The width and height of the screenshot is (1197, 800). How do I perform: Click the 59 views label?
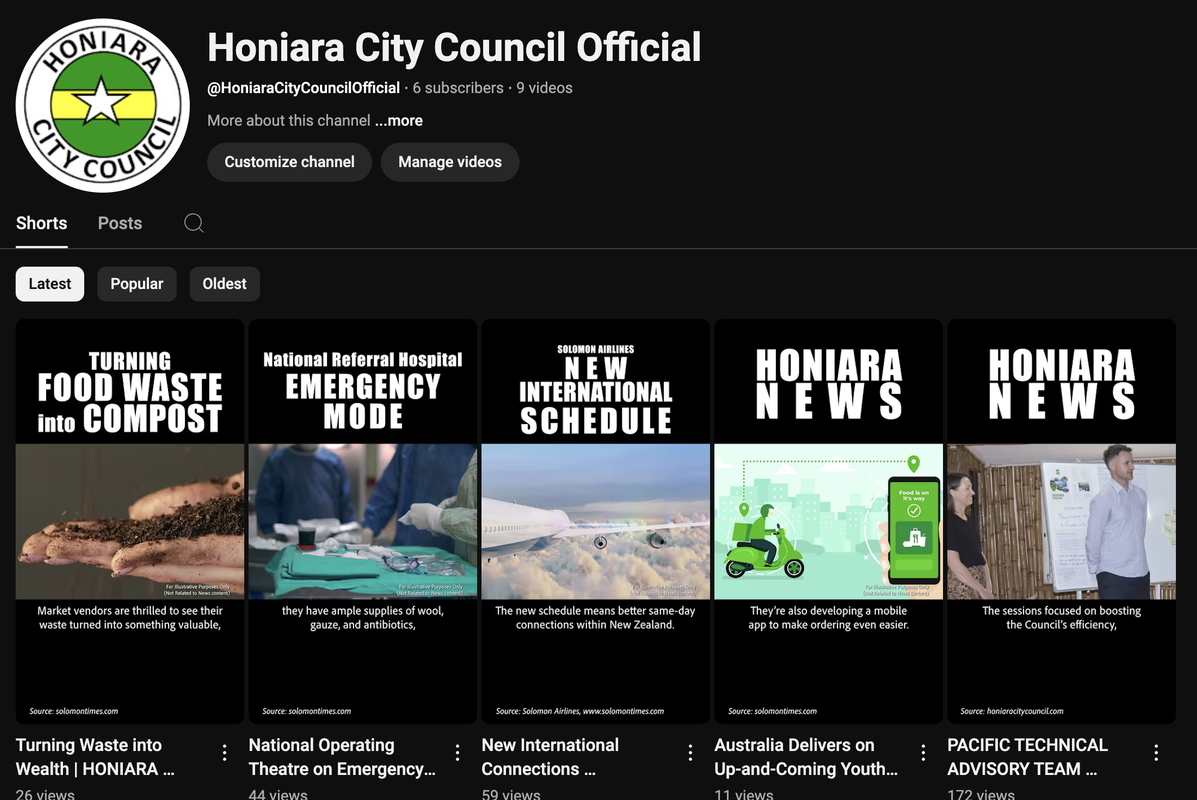tap(511, 794)
